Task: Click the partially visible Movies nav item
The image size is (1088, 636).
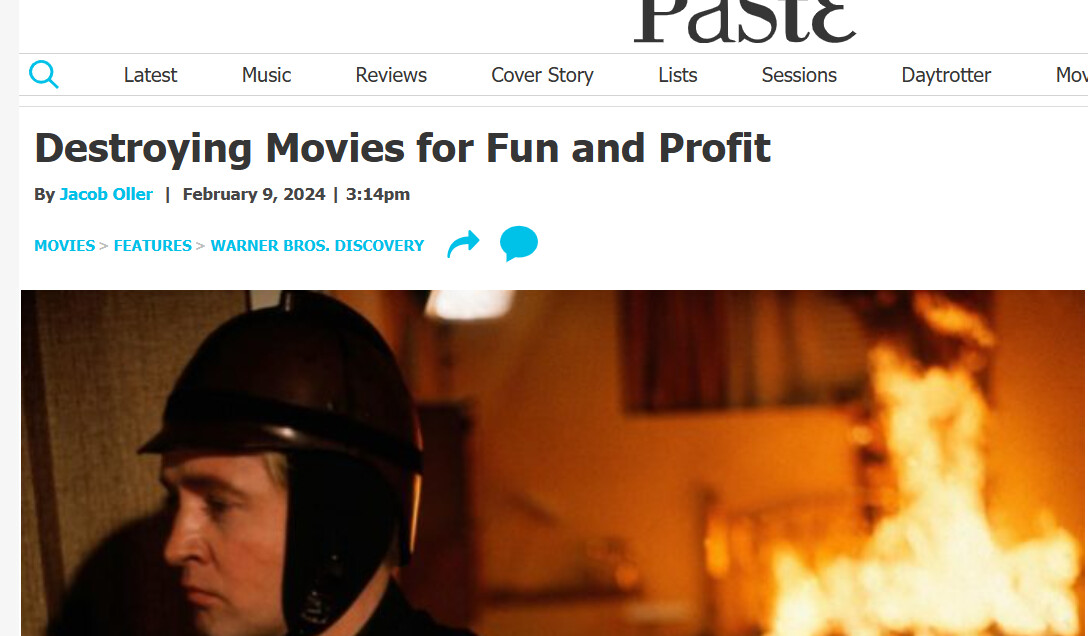Action: 1071,75
